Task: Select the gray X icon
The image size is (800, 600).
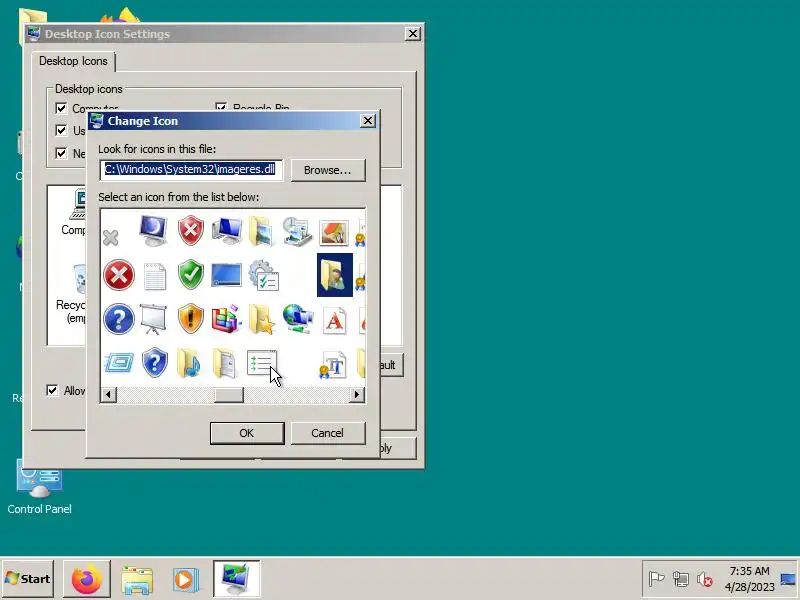Action: 111,237
